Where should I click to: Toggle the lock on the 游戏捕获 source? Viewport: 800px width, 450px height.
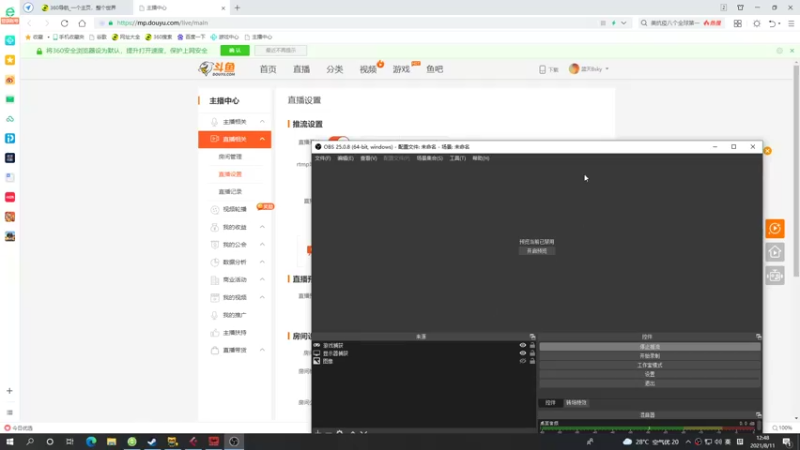[532, 345]
